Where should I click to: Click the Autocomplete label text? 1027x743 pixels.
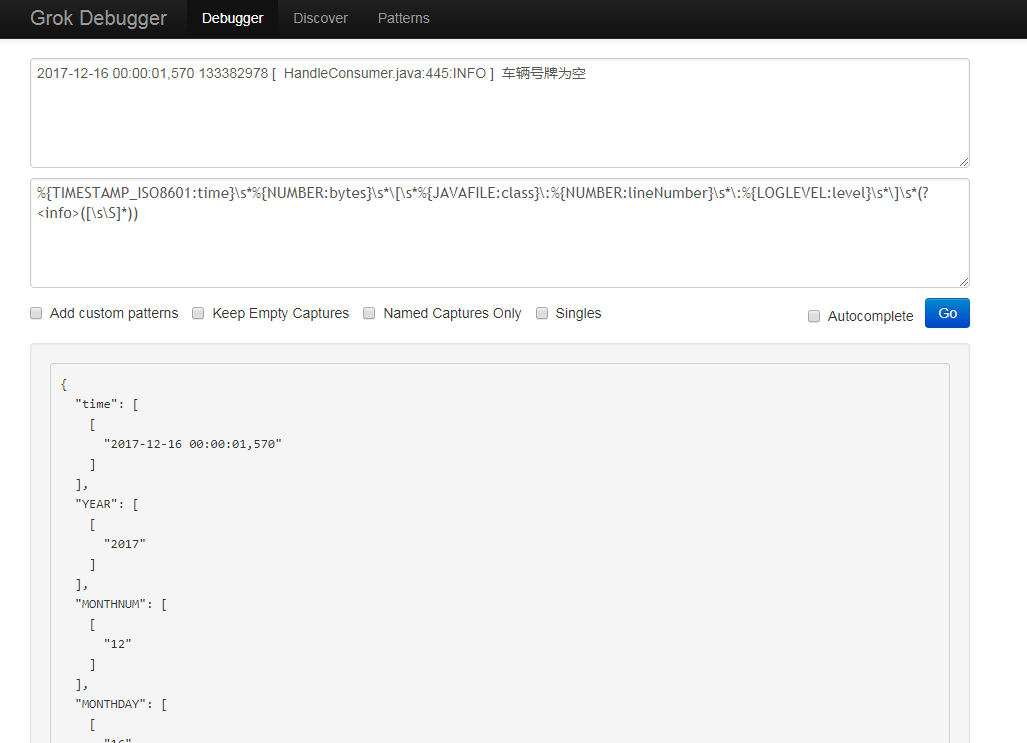point(870,316)
